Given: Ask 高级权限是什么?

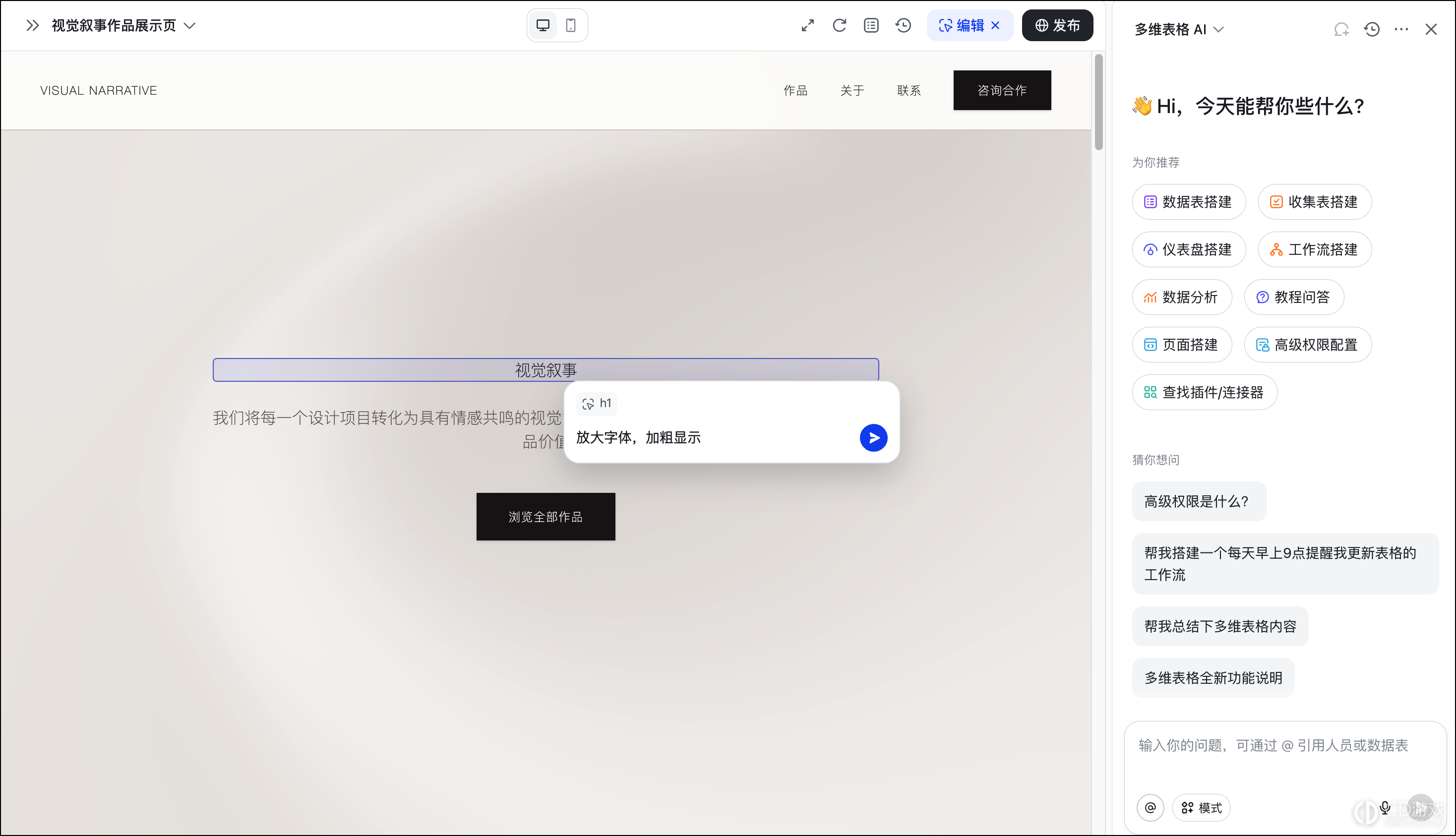Looking at the screenshot, I should [x=1199, y=501].
